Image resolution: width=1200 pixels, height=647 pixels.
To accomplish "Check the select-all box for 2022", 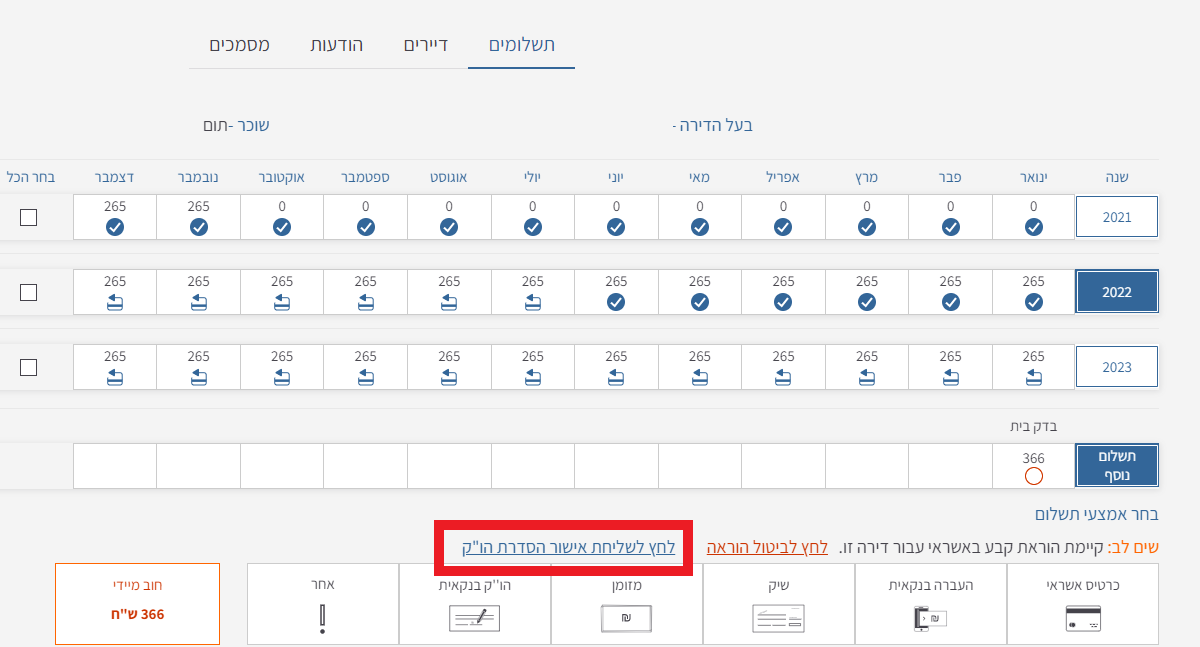I will [x=29, y=292].
